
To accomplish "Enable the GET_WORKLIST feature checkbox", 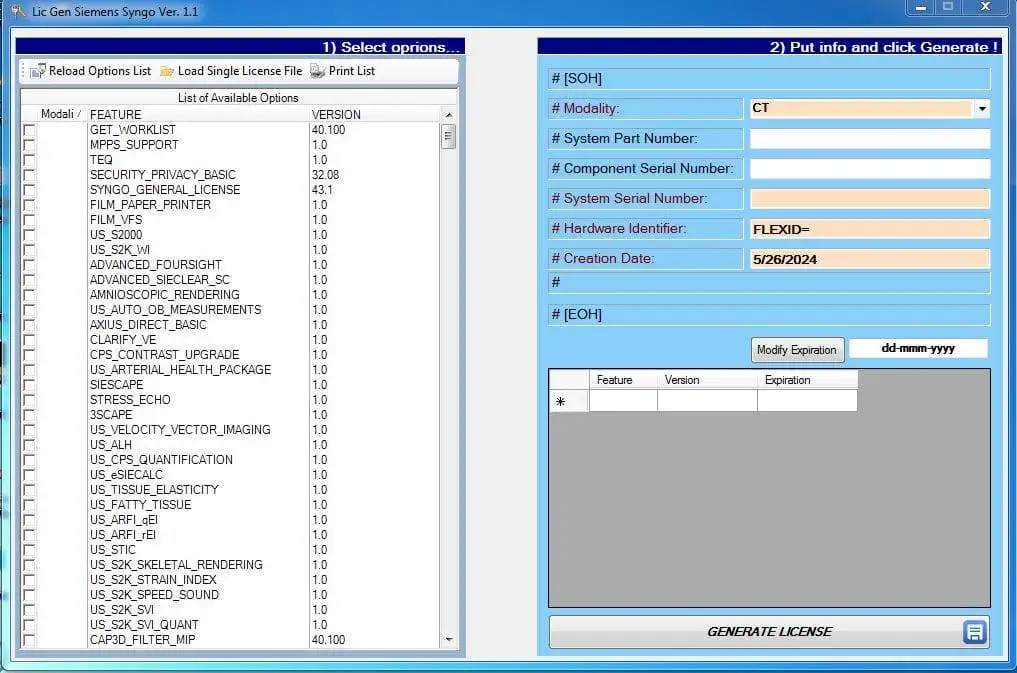I will click(30, 129).
